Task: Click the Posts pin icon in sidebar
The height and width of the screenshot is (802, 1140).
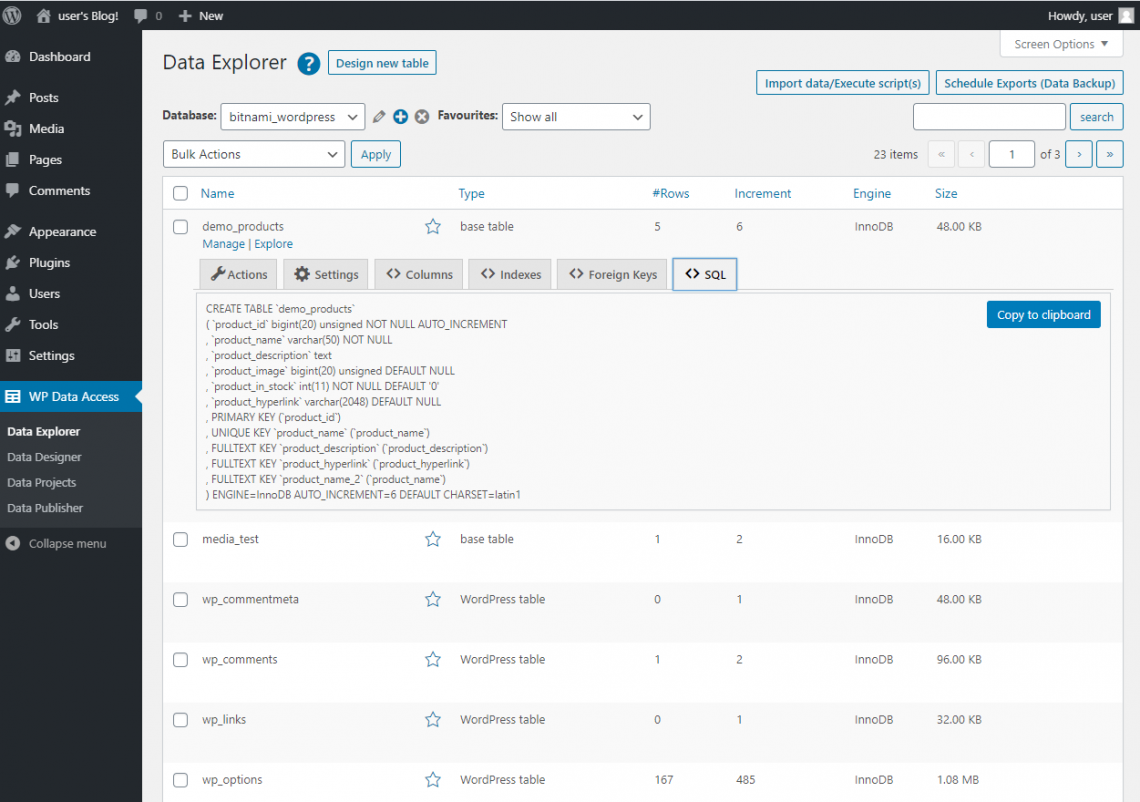Action: pos(12,97)
